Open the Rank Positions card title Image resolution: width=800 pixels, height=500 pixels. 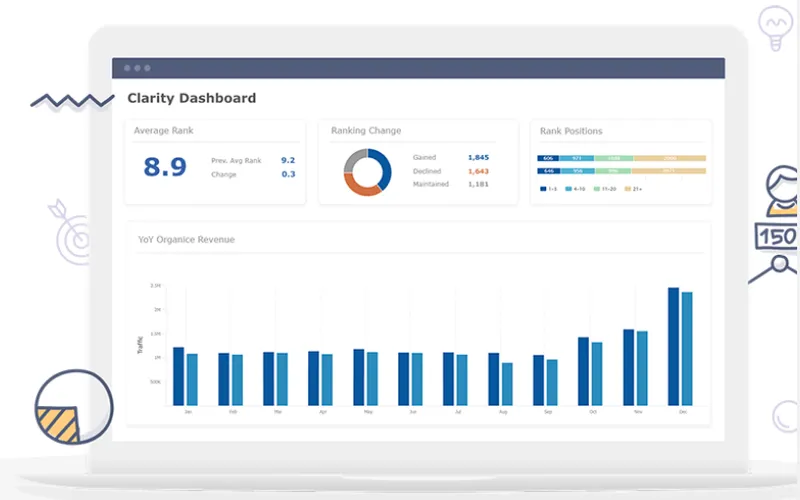[571, 131]
